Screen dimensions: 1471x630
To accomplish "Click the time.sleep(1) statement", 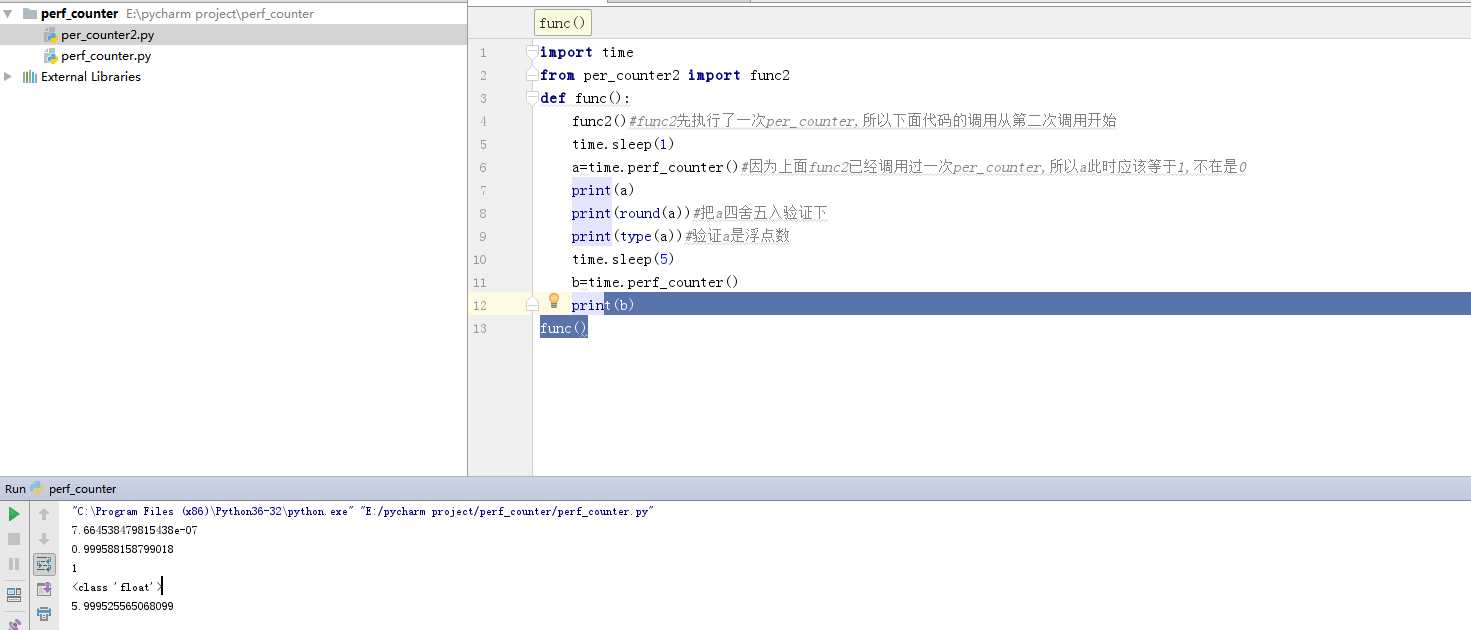I will [623, 144].
